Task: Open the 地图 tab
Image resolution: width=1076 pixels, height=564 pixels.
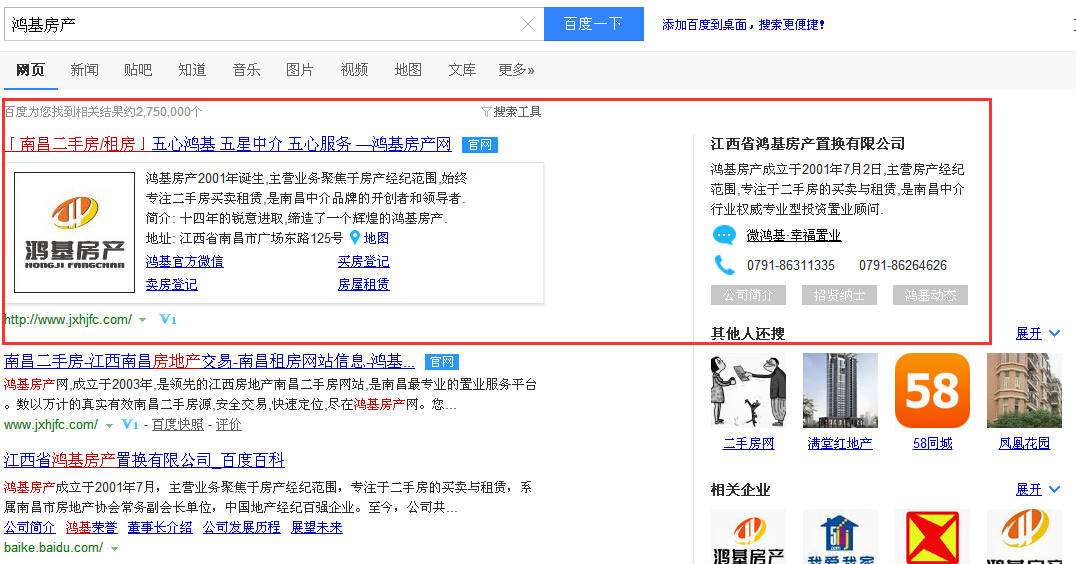Action: click(408, 69)
